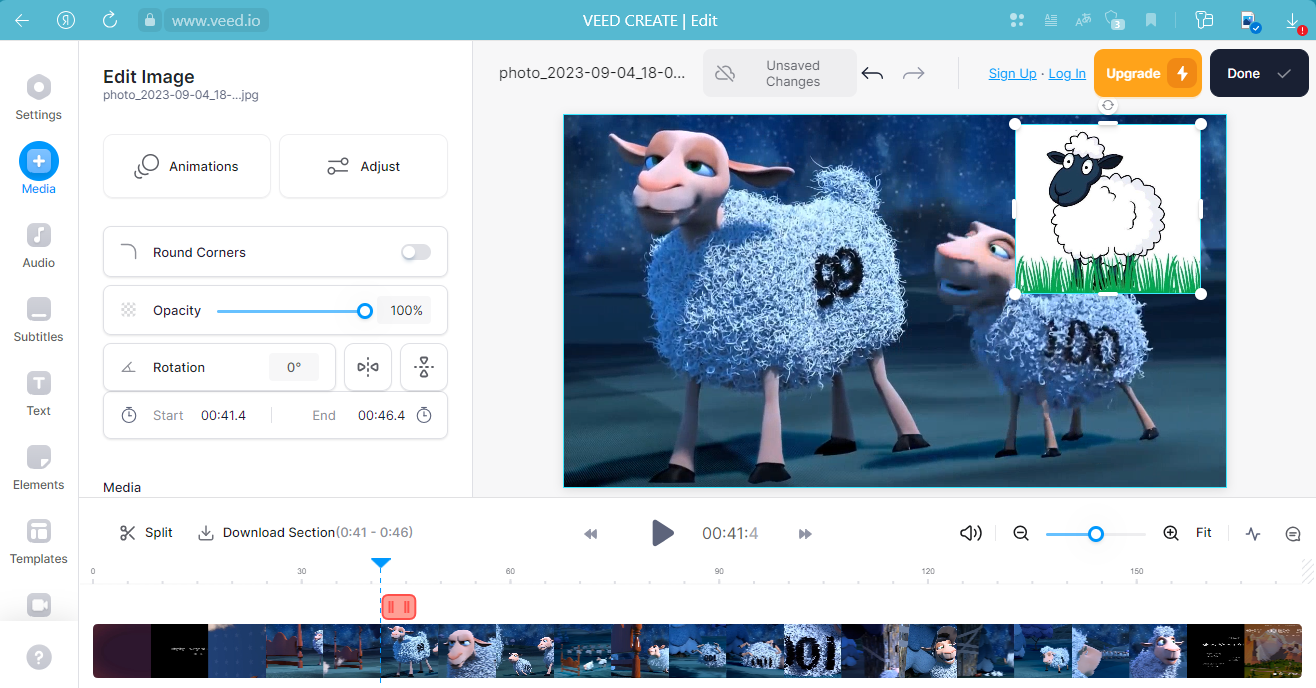The width and height of the screenshot is (1316, 688).
Task: Click the Opacity slider handle
Action: pos(365,311)
